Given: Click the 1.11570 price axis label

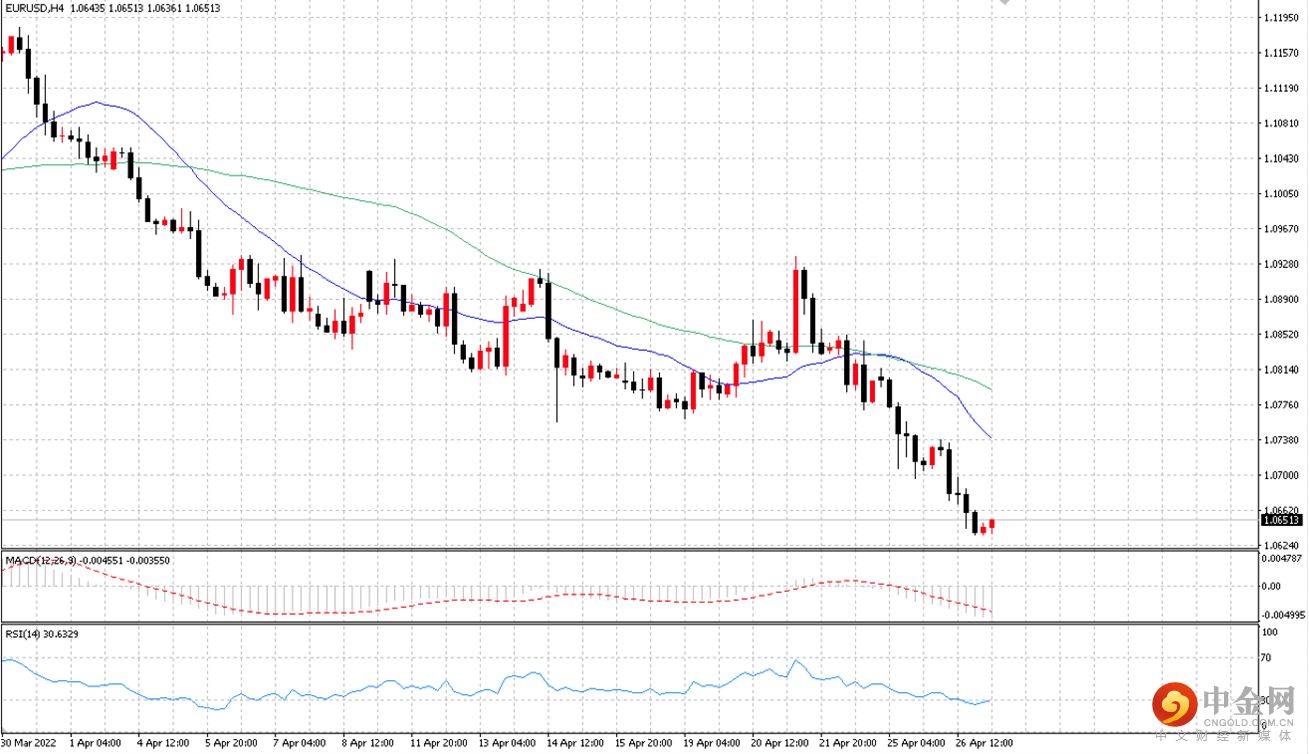Looking at the screenshot, I should click(1281, 53).
